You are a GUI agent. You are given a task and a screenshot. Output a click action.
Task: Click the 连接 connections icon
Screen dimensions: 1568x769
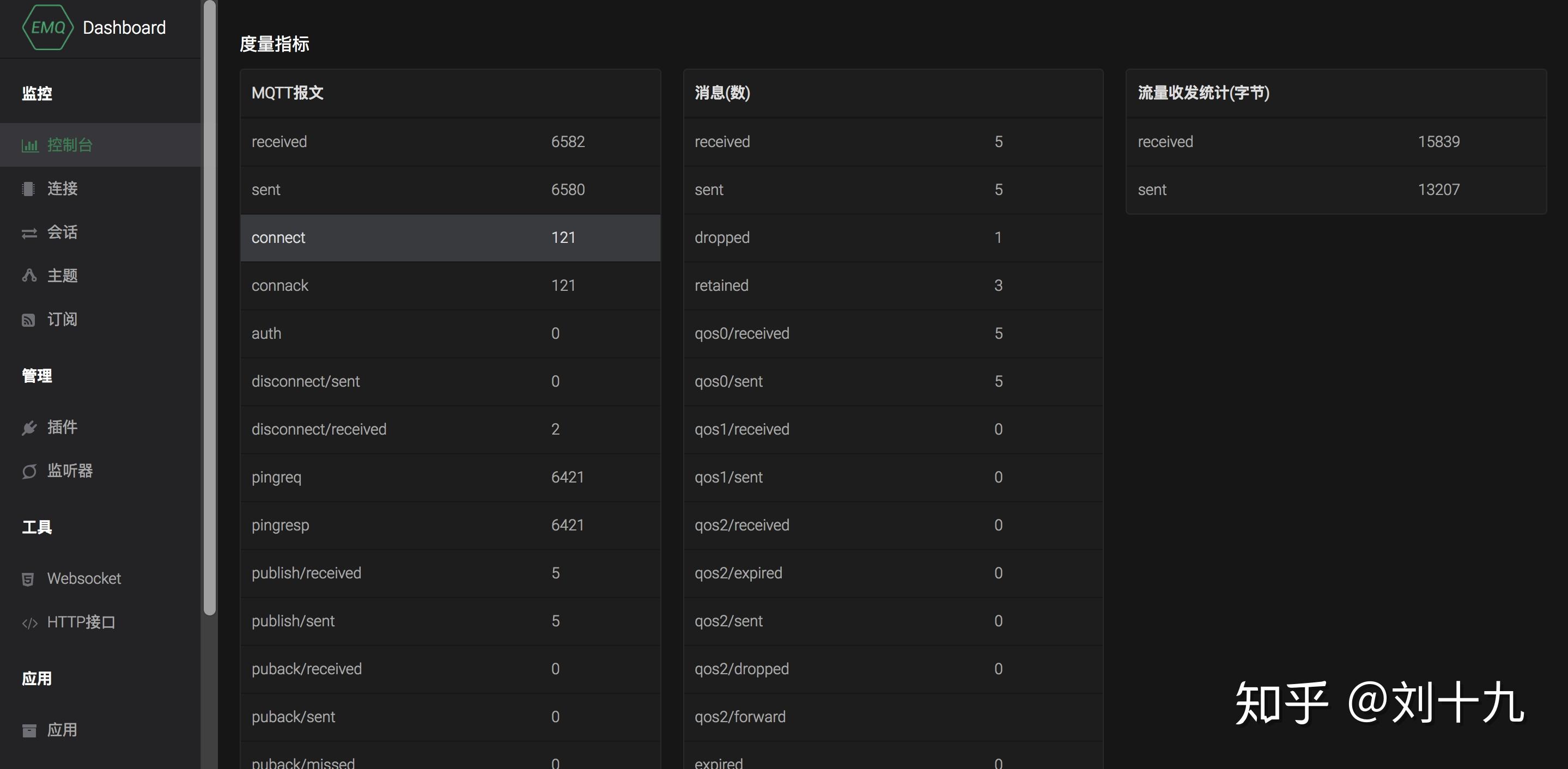(28, 189)
